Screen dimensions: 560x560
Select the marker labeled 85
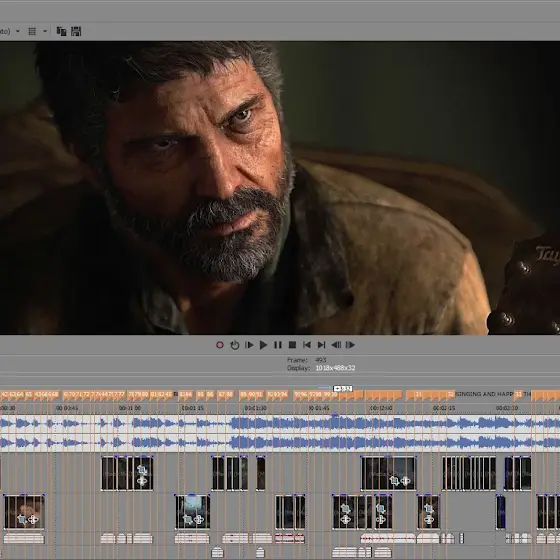pos(201,394)
